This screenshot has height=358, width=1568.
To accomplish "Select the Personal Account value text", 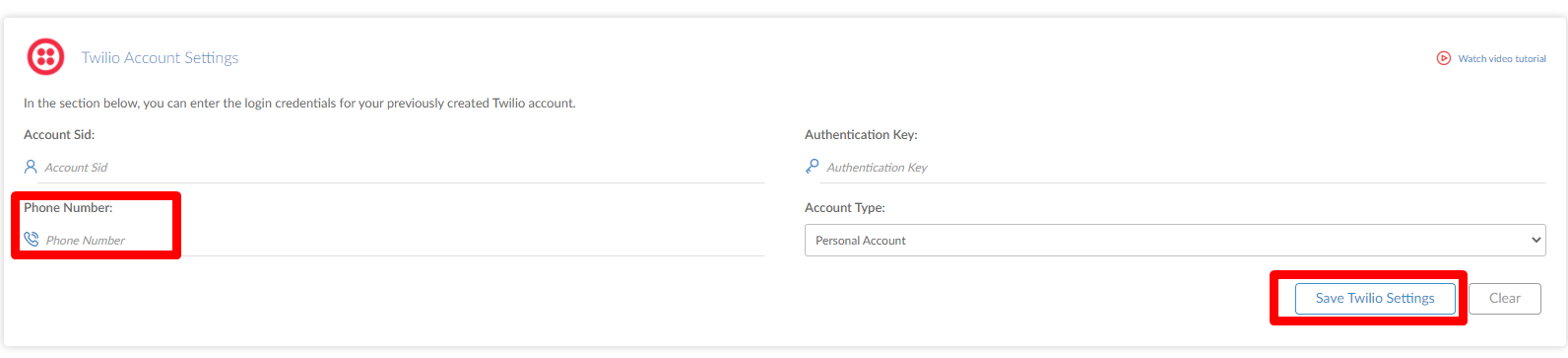I will click(x=861, y=241).
